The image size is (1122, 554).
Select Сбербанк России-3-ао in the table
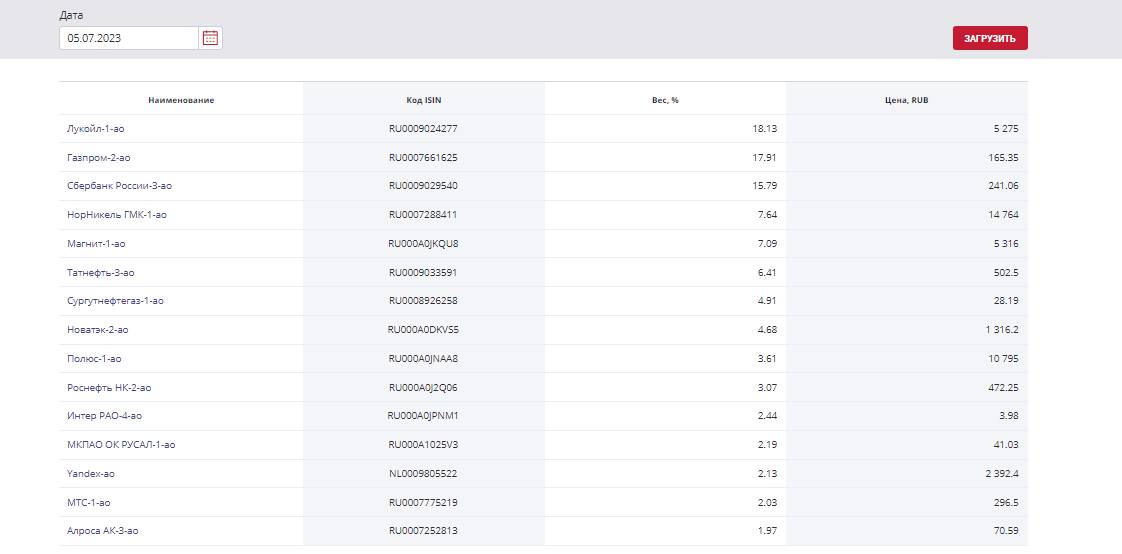119,186
